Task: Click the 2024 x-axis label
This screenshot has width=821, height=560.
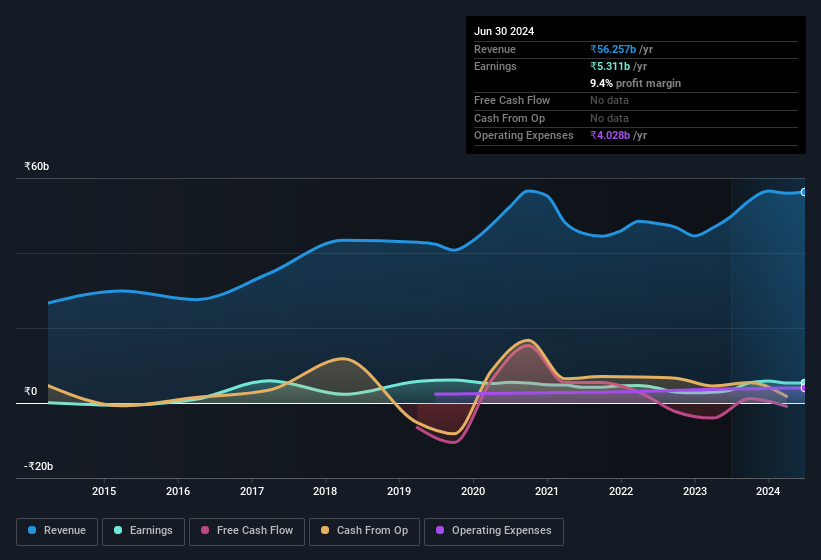Action: (768, 491)
